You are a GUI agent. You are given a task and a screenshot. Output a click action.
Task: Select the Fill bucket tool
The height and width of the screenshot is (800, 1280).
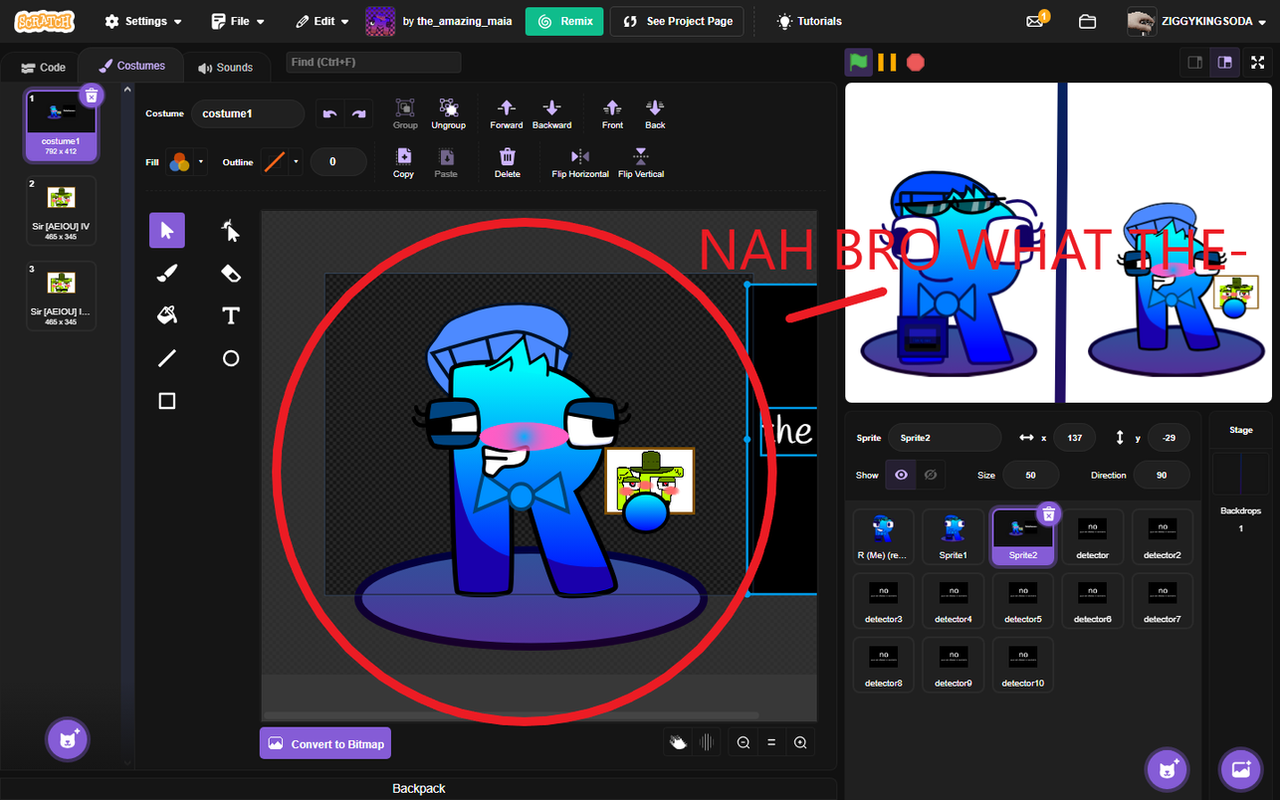[x=167, y=315]
